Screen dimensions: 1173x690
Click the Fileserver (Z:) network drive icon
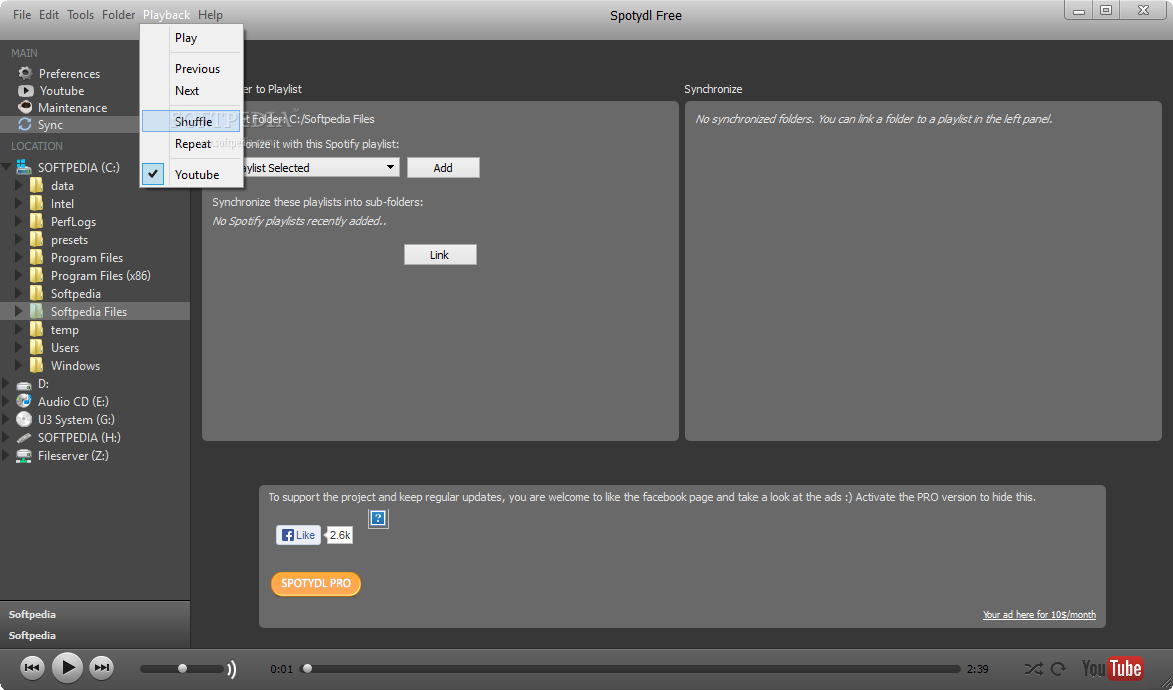[x=24, y=455]
